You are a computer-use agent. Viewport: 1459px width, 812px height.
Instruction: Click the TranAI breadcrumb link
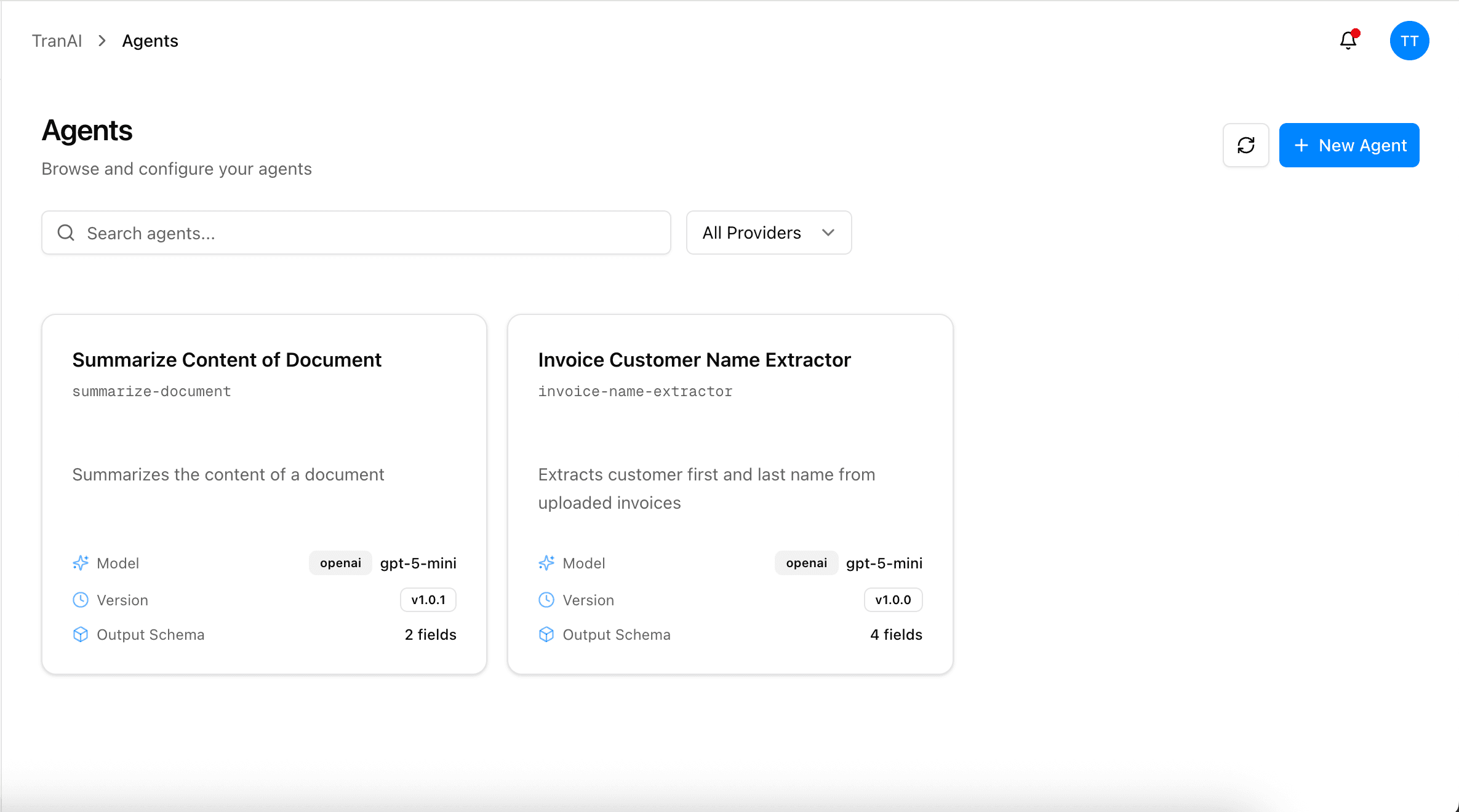click(57, 41)
